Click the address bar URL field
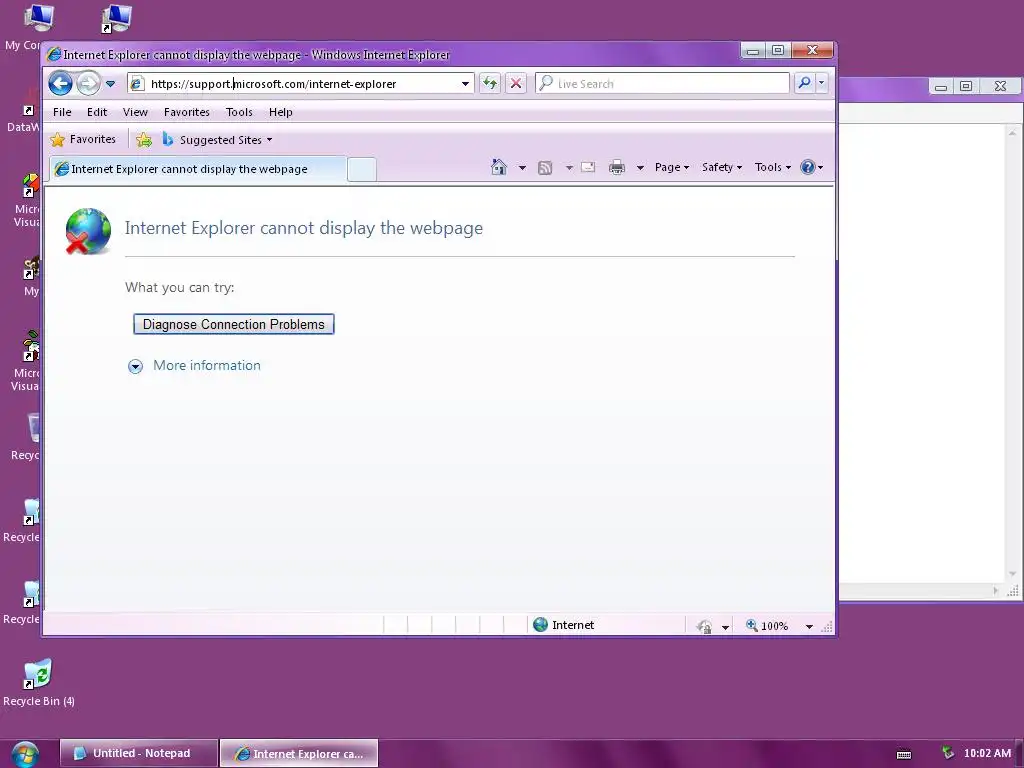The width and height of the screenshot is (1024, 768). click(x=300, y=84)
